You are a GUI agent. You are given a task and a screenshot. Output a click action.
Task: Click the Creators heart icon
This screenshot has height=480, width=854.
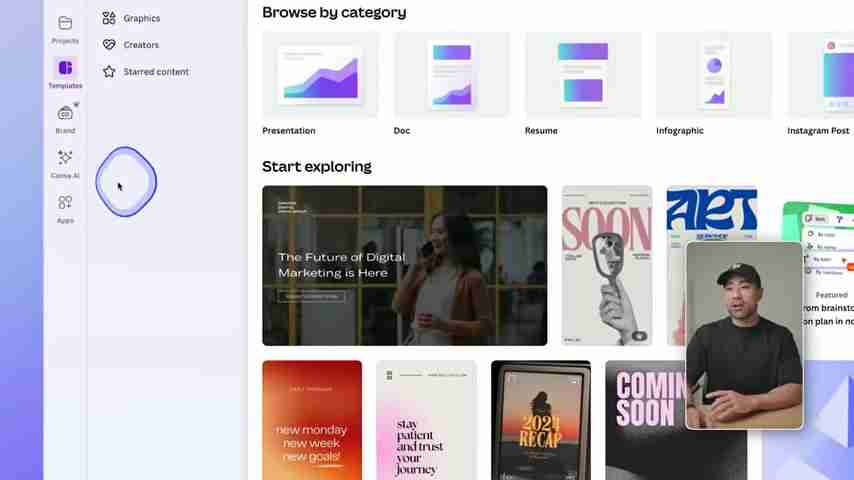(x=109, y=45)
